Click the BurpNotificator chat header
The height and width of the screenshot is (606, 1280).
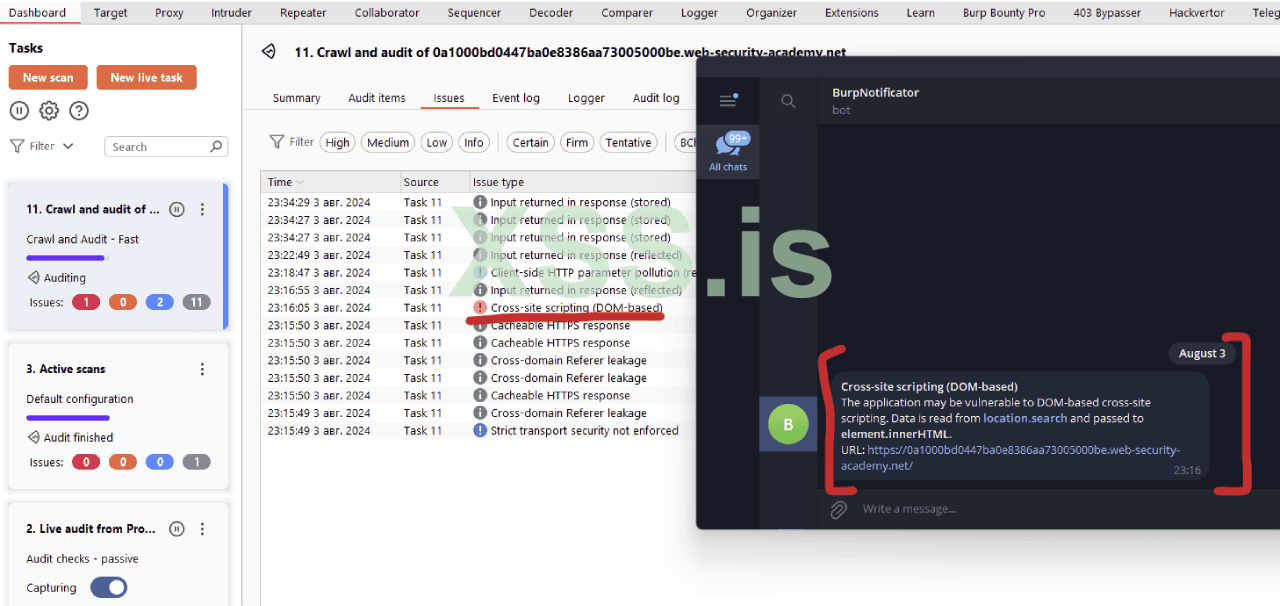(x=875, y=100)
